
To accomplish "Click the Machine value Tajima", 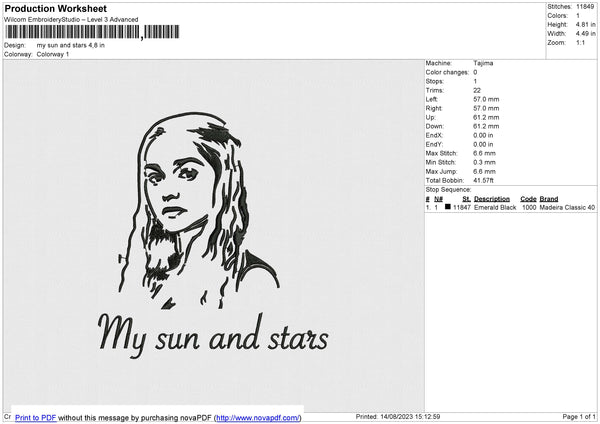I will tap(483, 63).
